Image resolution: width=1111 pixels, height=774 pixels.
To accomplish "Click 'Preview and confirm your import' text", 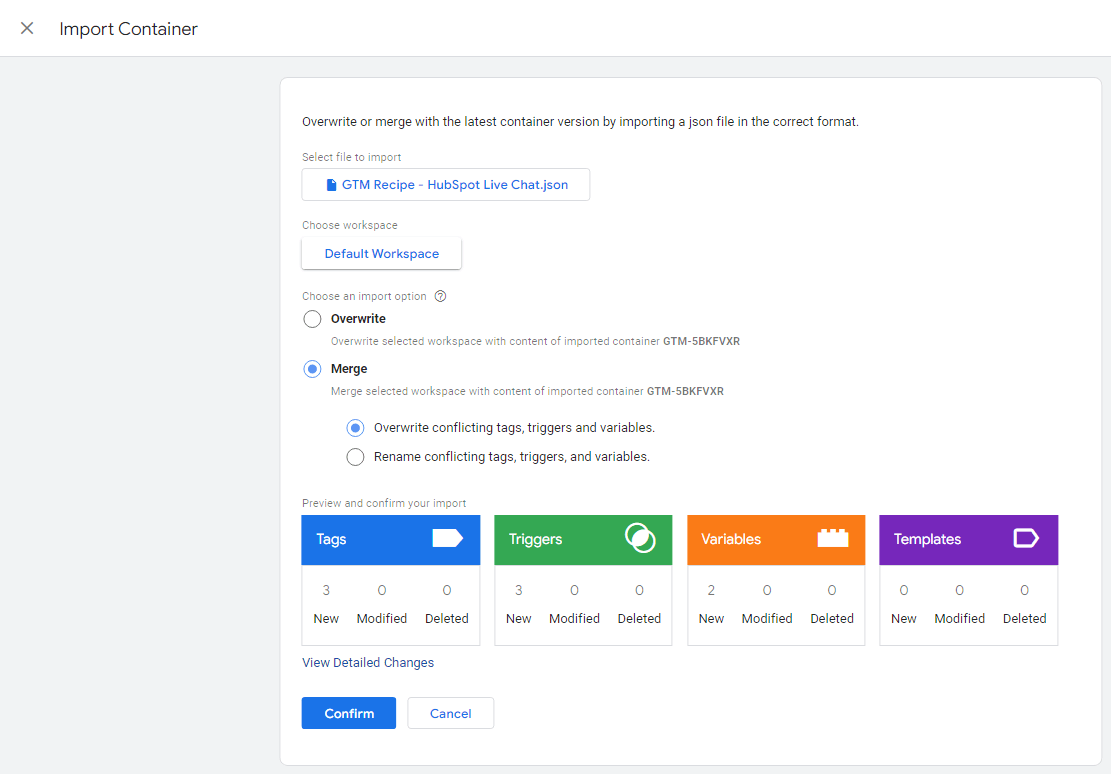I will (x=384, y=503).
